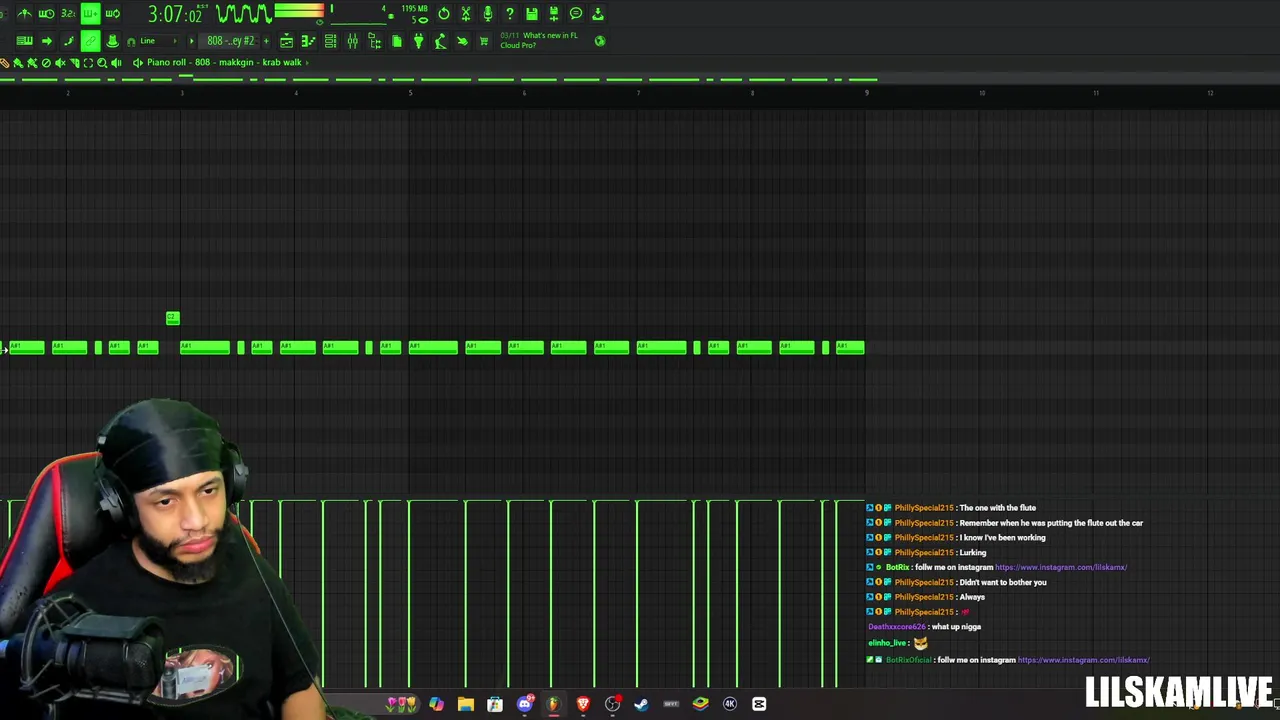
Task: Click the online globe icon
Action: 599,41
